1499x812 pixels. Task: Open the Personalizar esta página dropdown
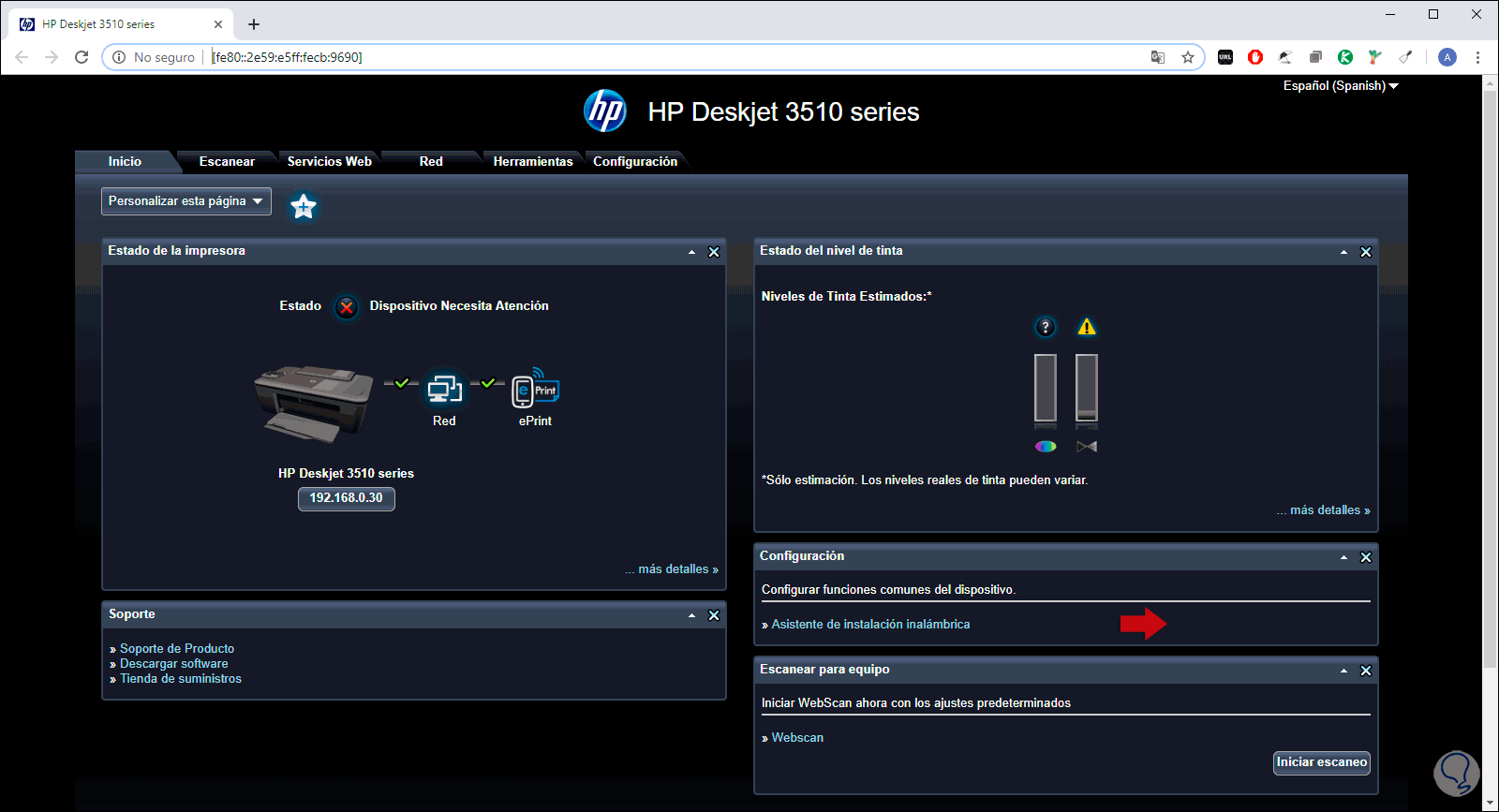186,201
